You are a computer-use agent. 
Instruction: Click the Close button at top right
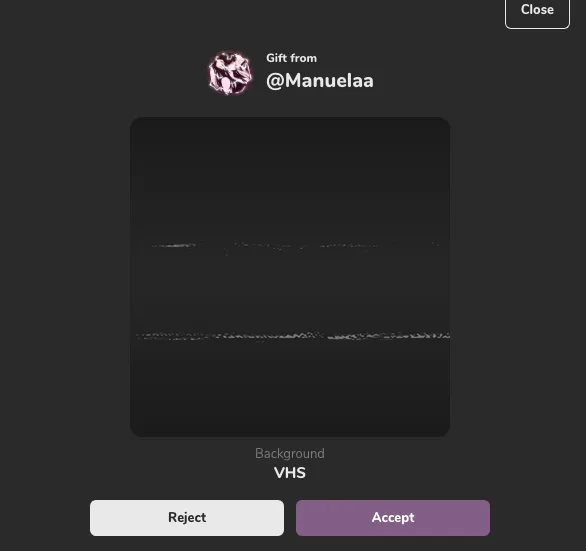(x=537, y=10)
